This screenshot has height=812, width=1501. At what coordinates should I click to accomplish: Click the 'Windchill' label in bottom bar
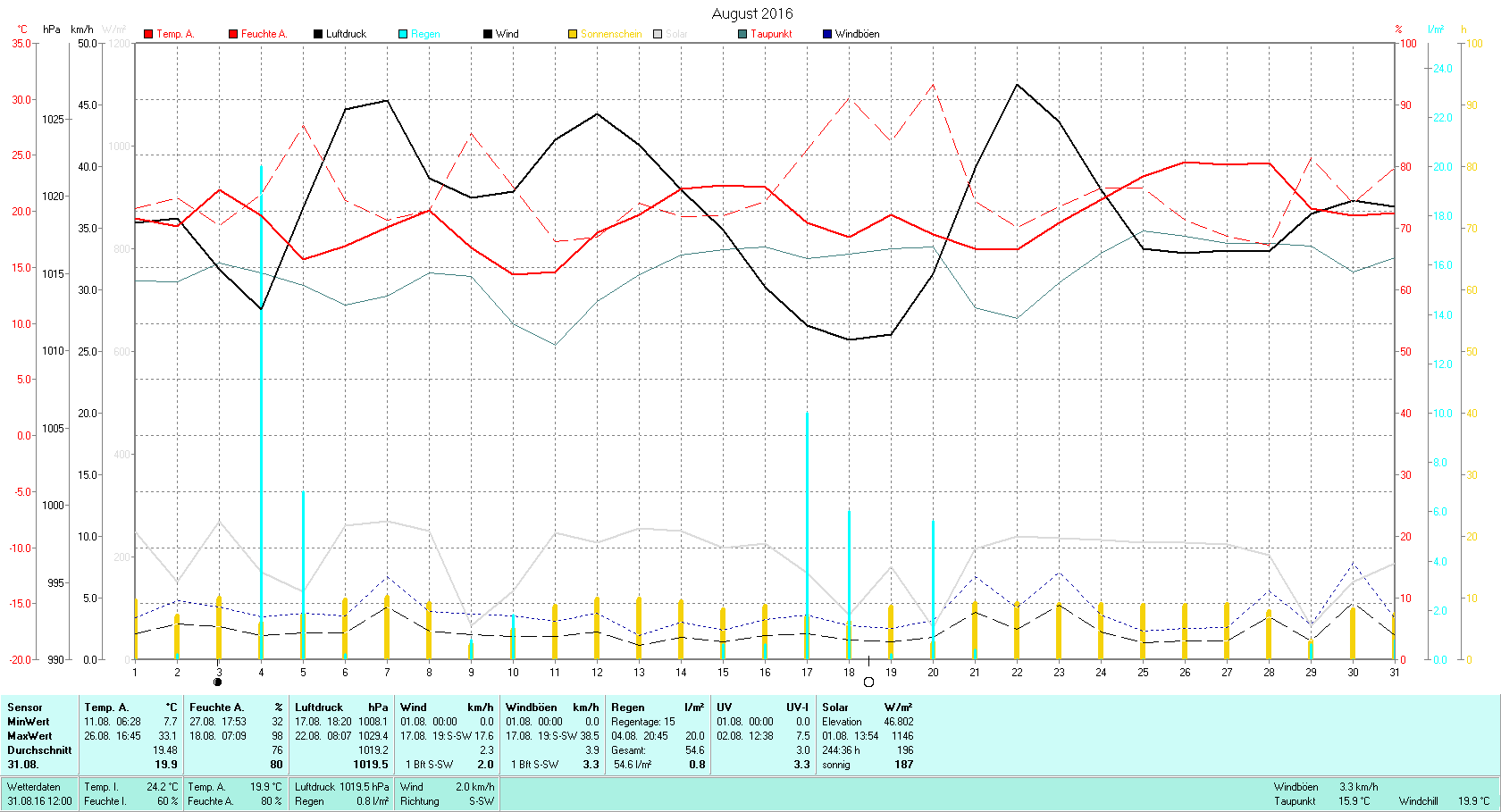(x=1419, y=801)
